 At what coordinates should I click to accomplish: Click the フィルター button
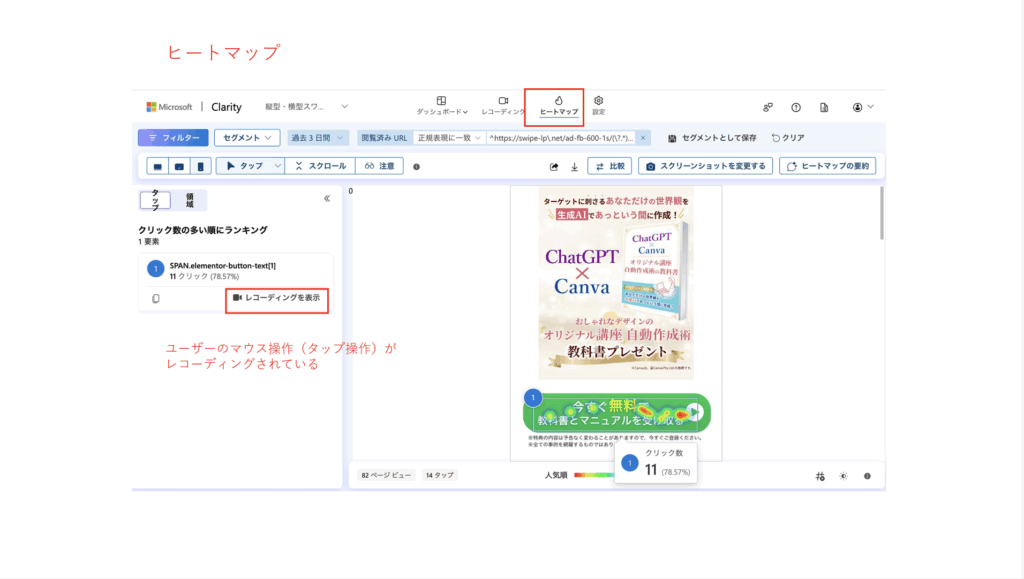(x=173, y=138)
